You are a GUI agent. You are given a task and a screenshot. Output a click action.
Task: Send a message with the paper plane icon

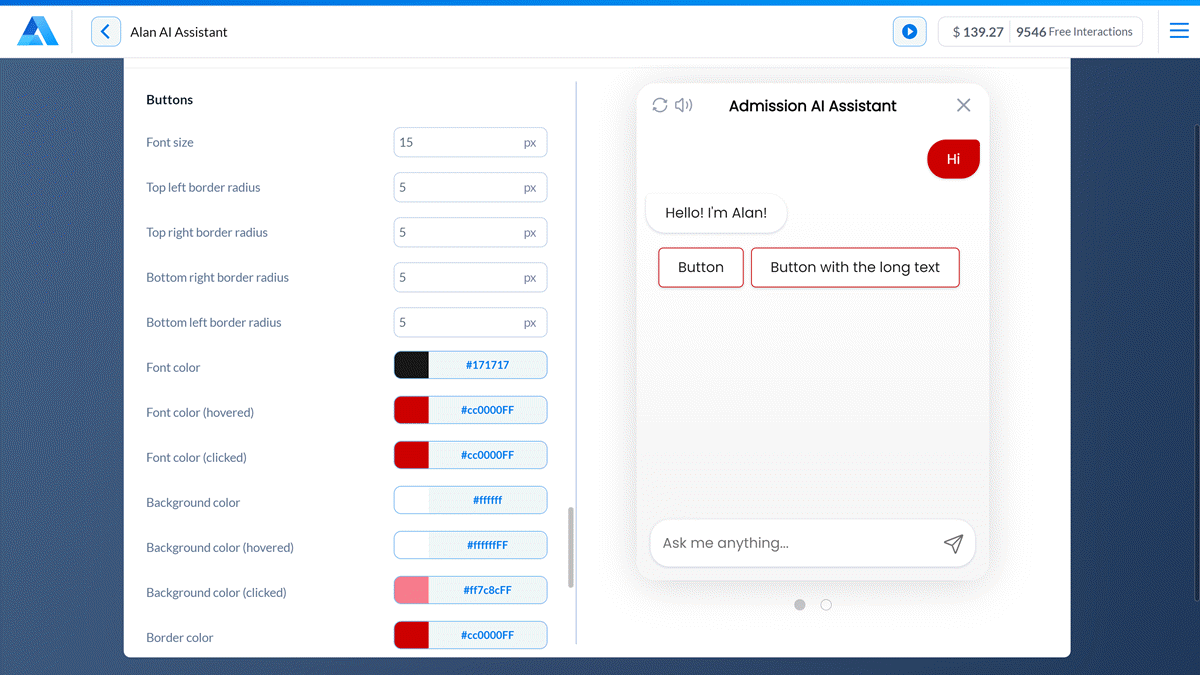click(x=953, y=542)
